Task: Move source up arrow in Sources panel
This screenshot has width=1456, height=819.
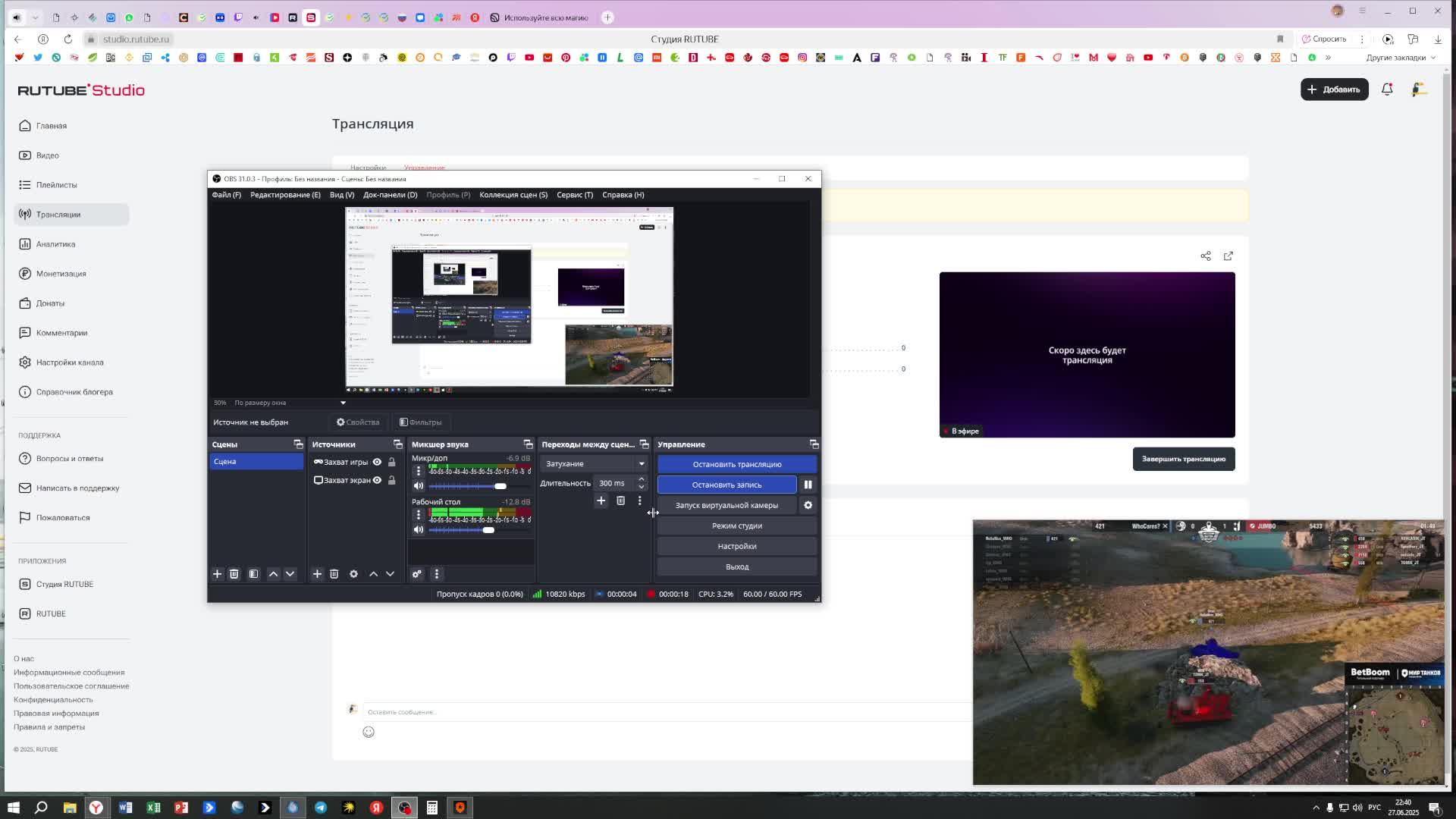Action: click(x=373, y=574)
